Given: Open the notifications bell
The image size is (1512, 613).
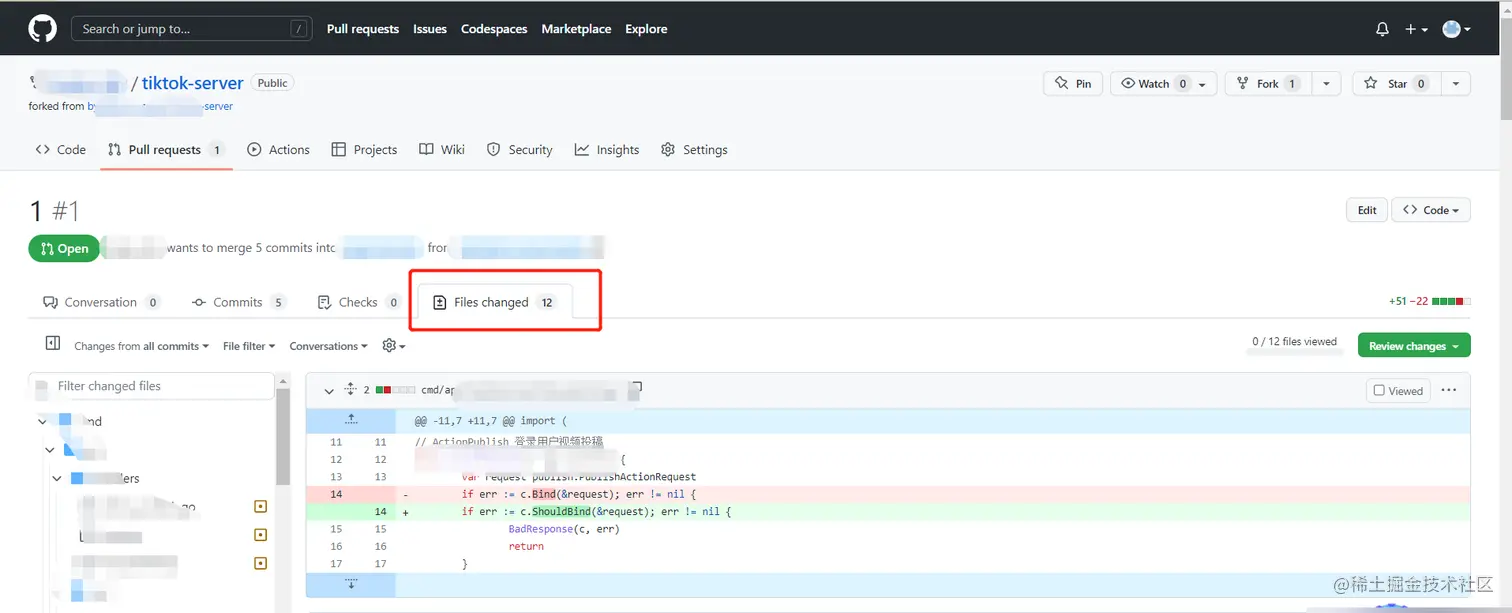Looking at the screenshot, I should point(1382,29).
